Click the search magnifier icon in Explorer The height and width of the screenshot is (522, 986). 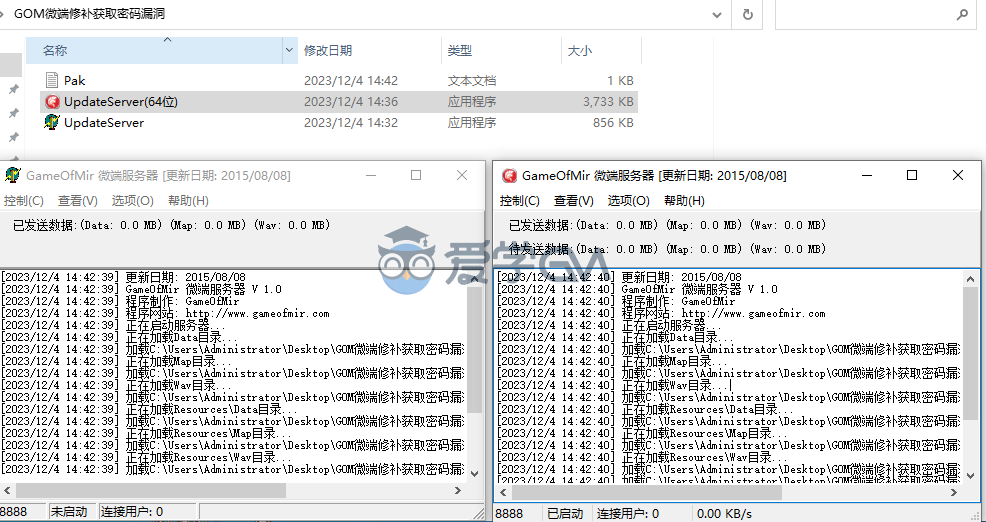coord(962,14)
